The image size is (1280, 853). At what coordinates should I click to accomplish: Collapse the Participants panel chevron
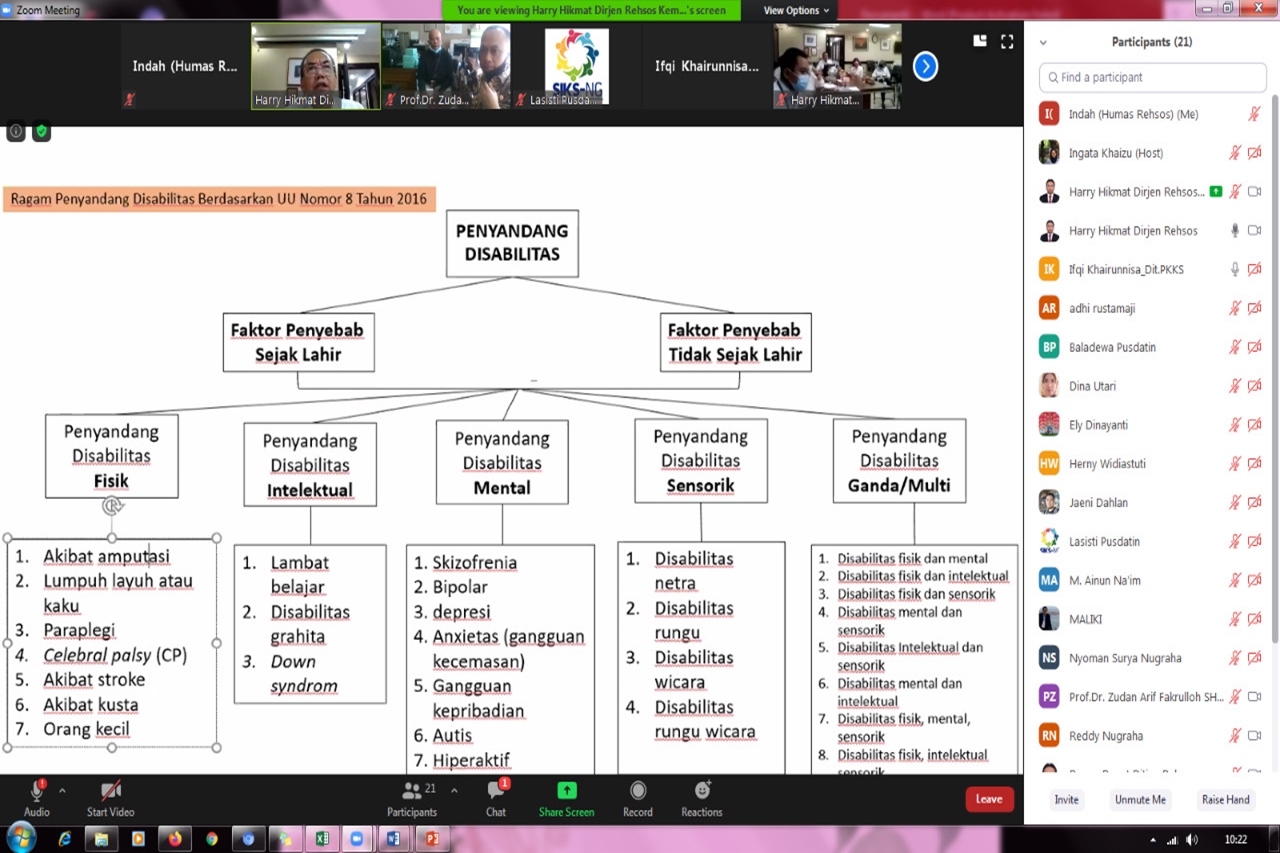tap(1043, 43)
